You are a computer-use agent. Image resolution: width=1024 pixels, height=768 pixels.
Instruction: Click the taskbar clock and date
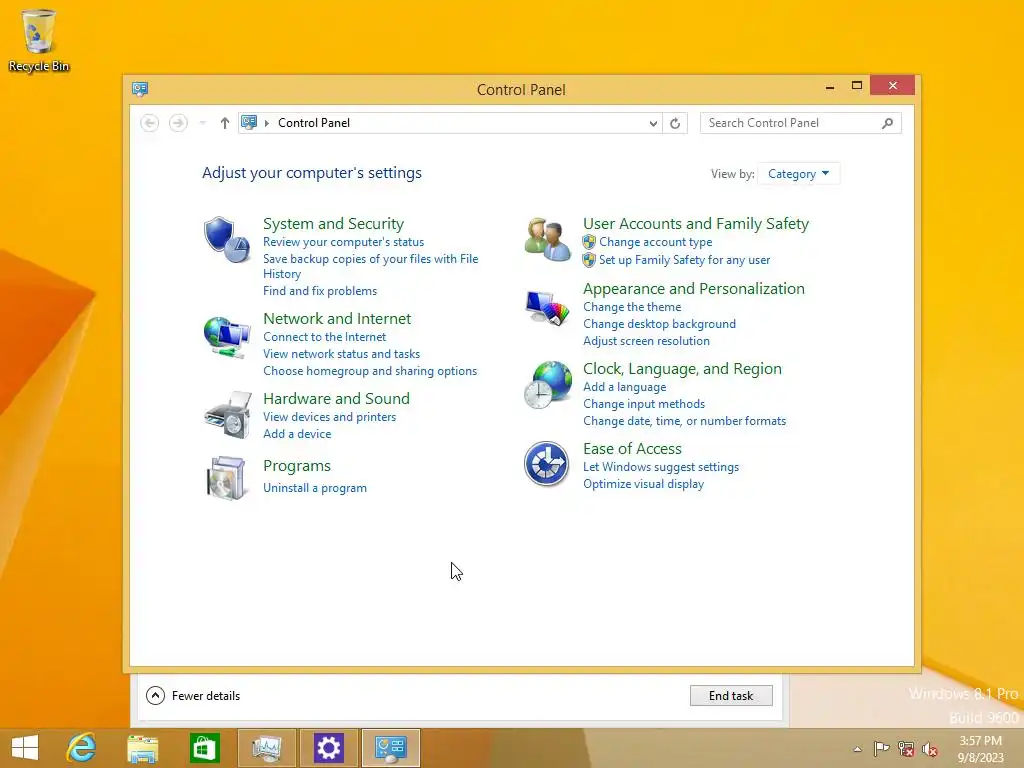click(980, 749)
